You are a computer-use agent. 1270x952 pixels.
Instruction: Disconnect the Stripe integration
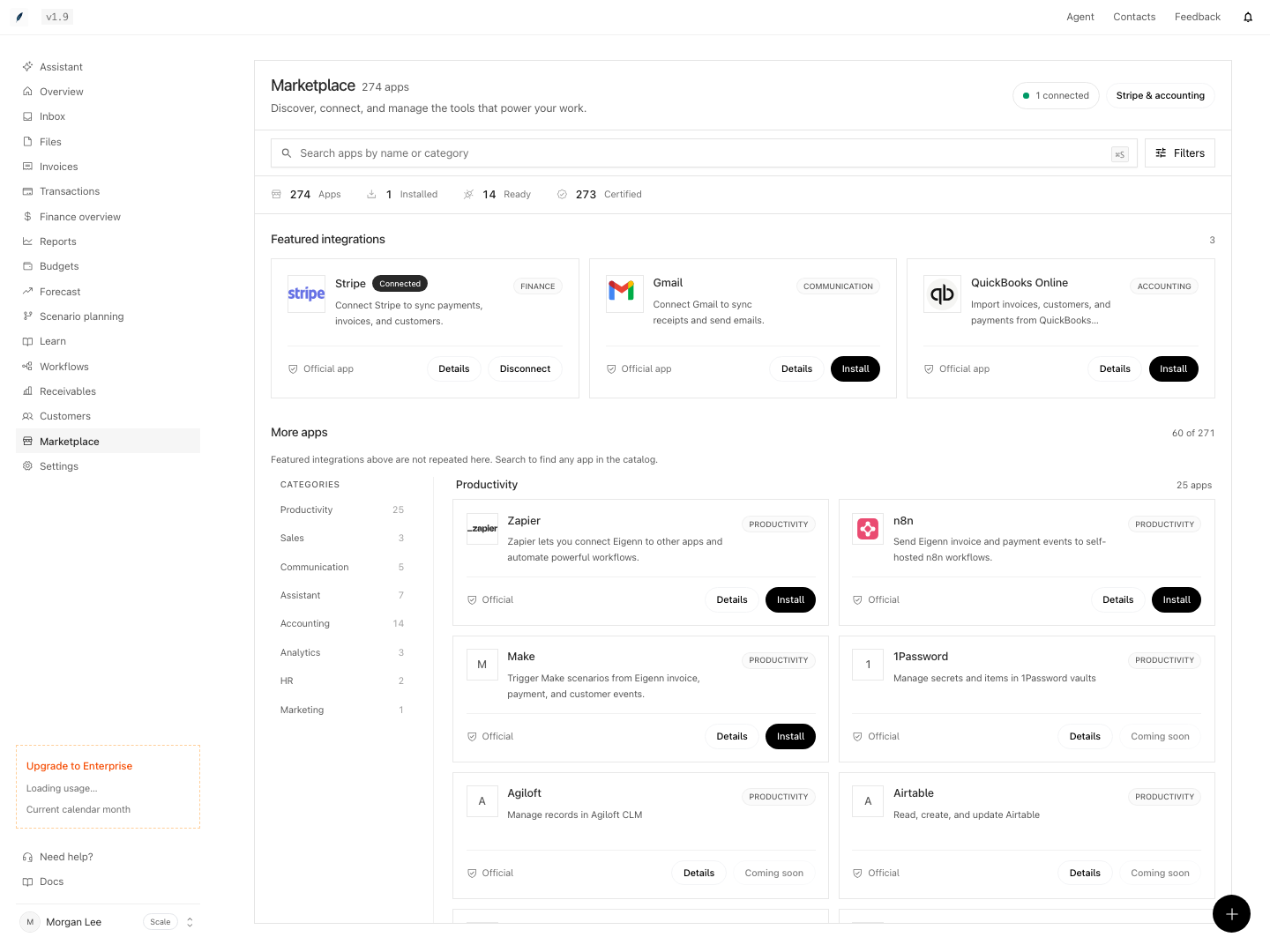click(525, 368)
